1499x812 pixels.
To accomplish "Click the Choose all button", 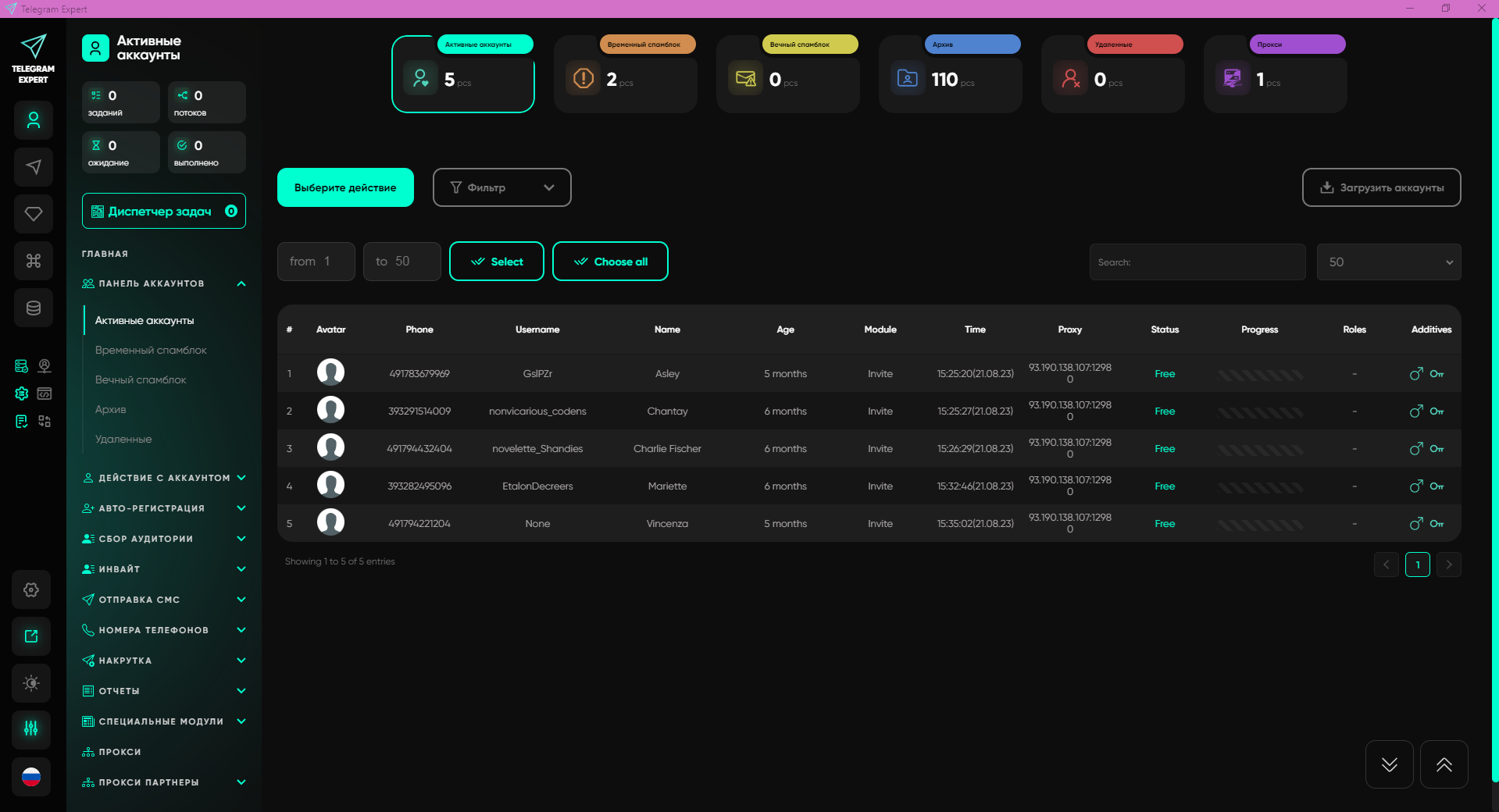I will tap(611, 262).
